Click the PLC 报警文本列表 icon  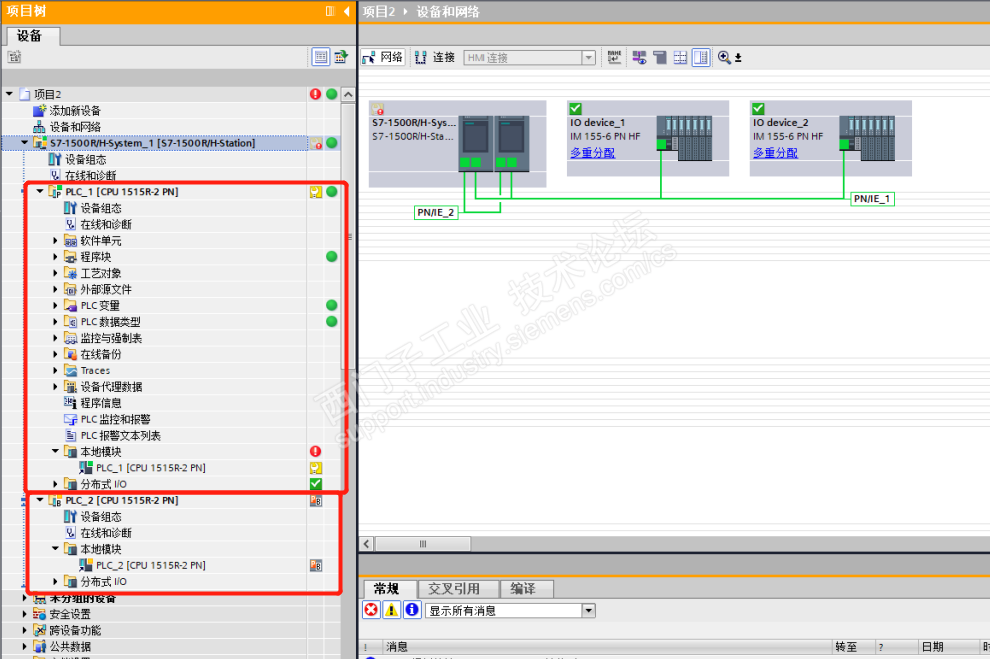70,436
